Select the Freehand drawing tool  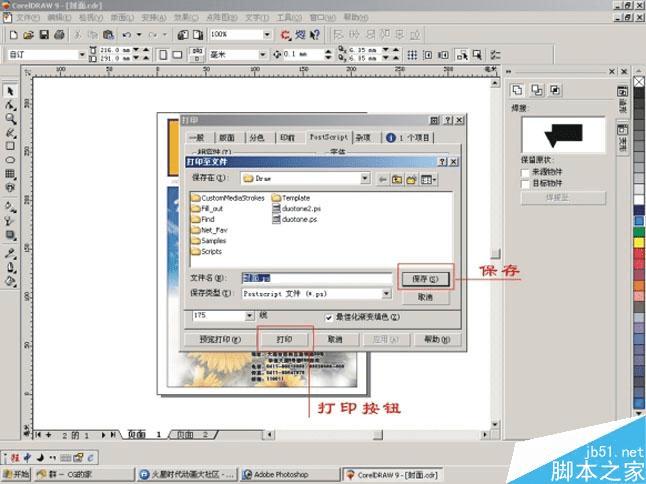pyautogui.click(x=10, y=133)
